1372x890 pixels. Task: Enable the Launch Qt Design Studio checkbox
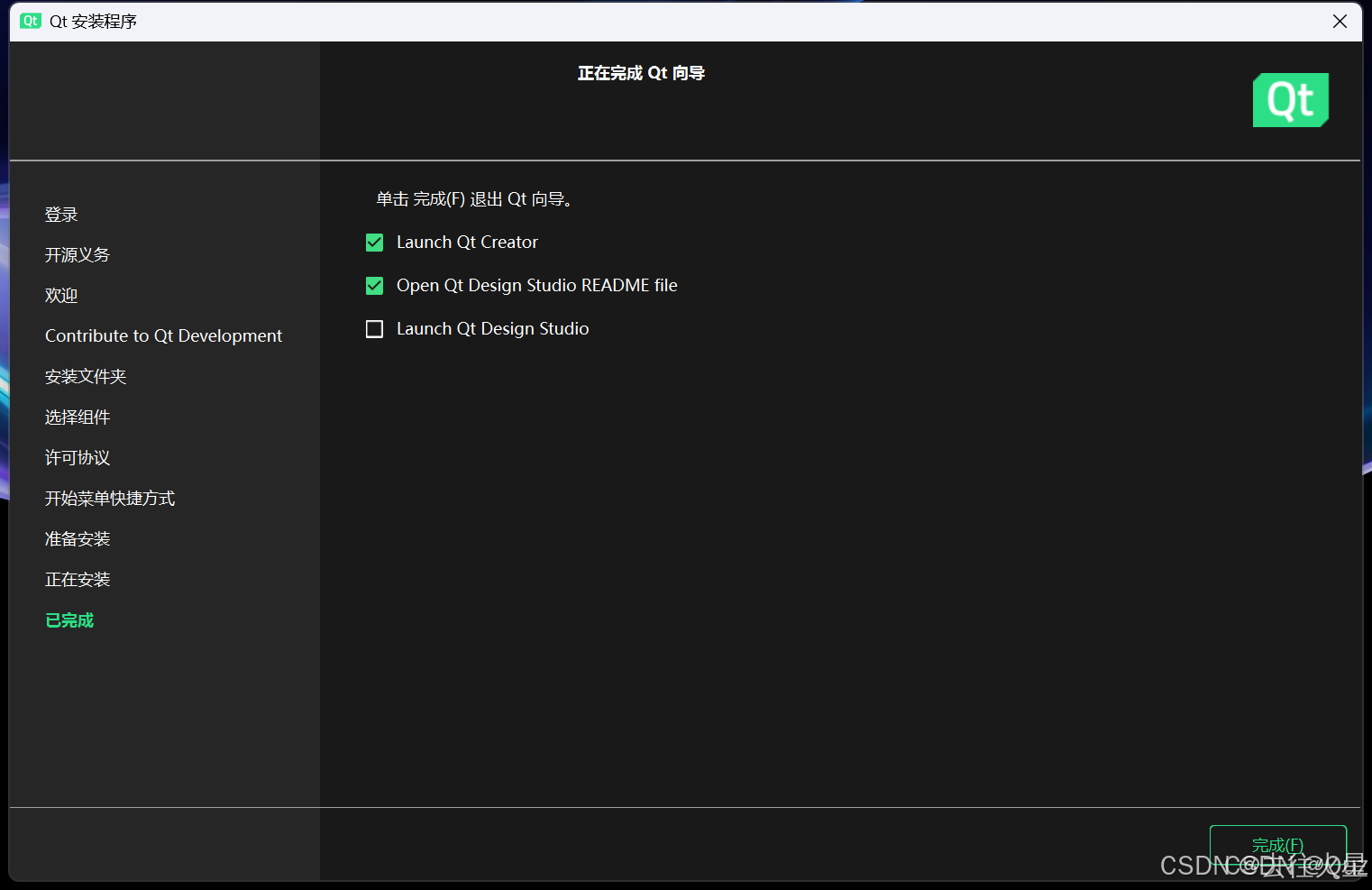click(x=374, y=329)
